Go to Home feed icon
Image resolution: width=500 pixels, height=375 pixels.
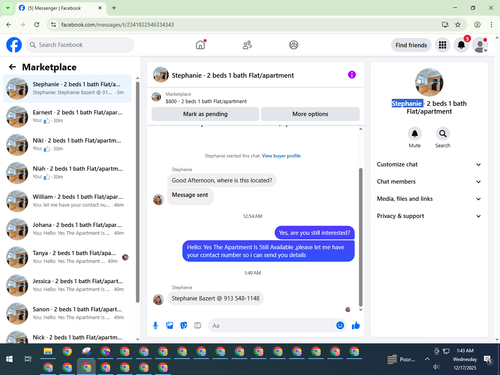pos(200,45)
